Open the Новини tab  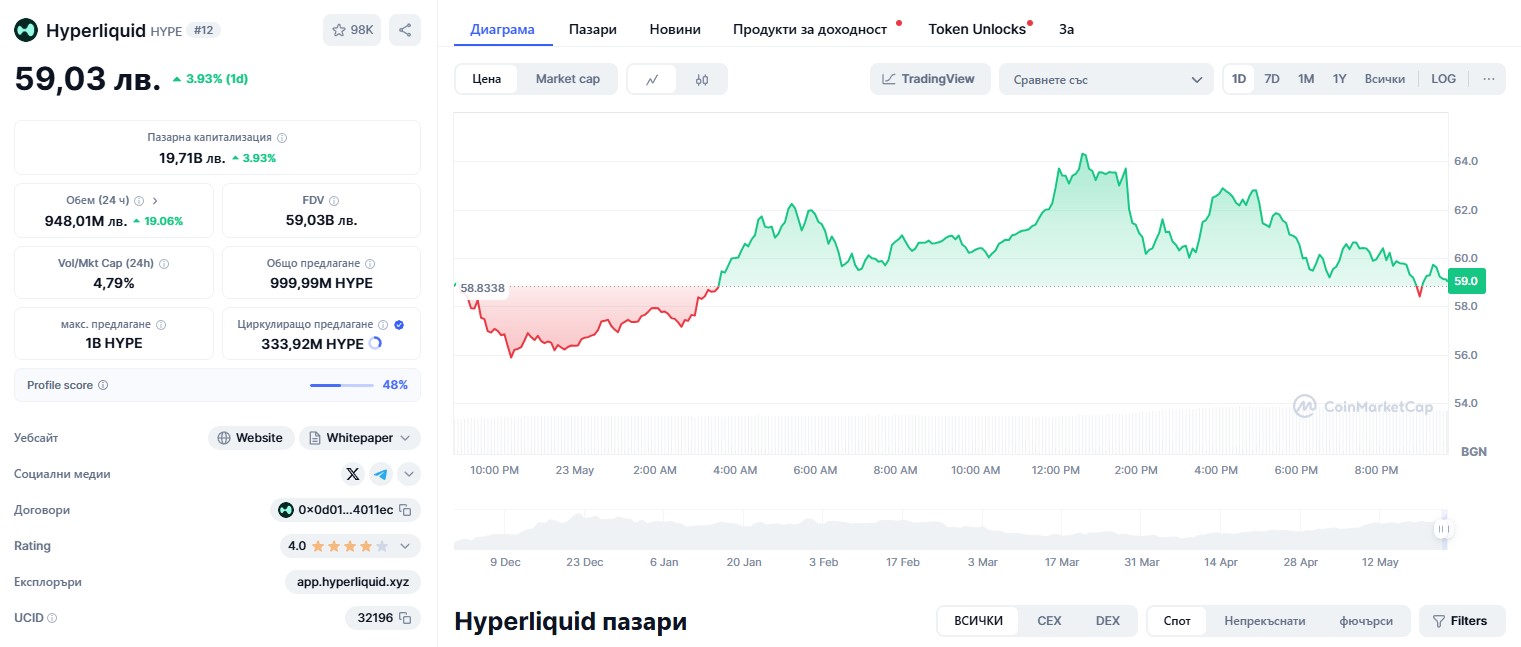click(674, 29)
